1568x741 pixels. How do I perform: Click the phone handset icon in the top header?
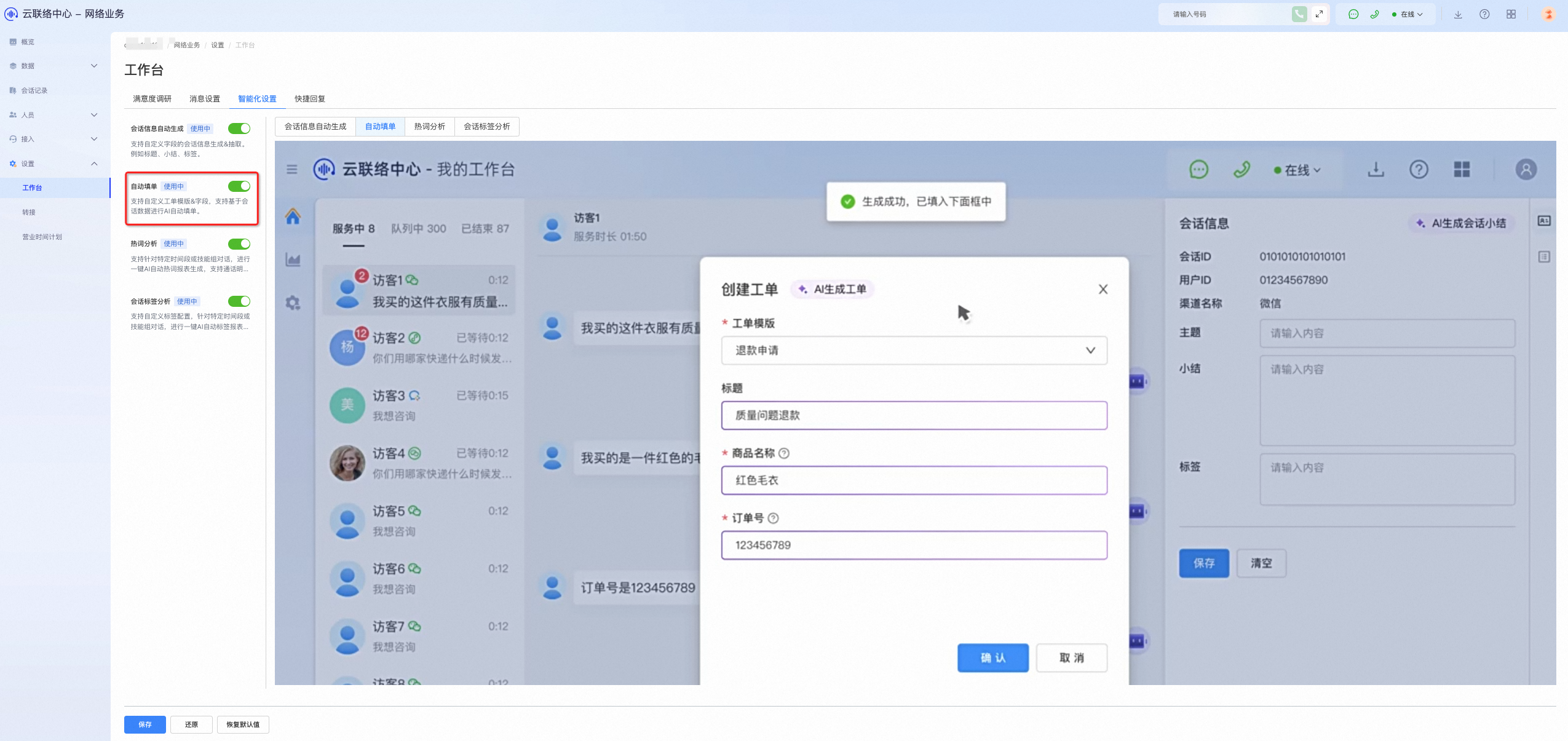[x=1374, y=14]
